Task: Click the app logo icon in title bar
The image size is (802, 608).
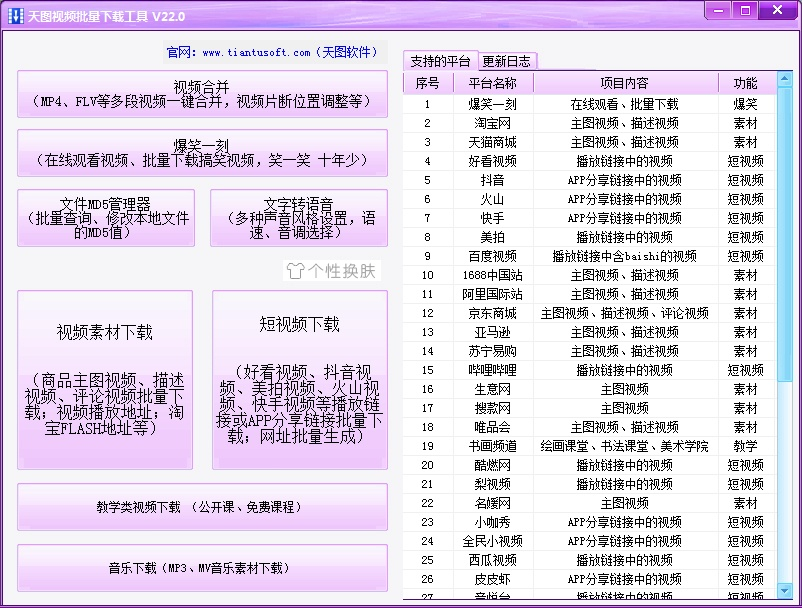Action: click(x=15, y=16)
